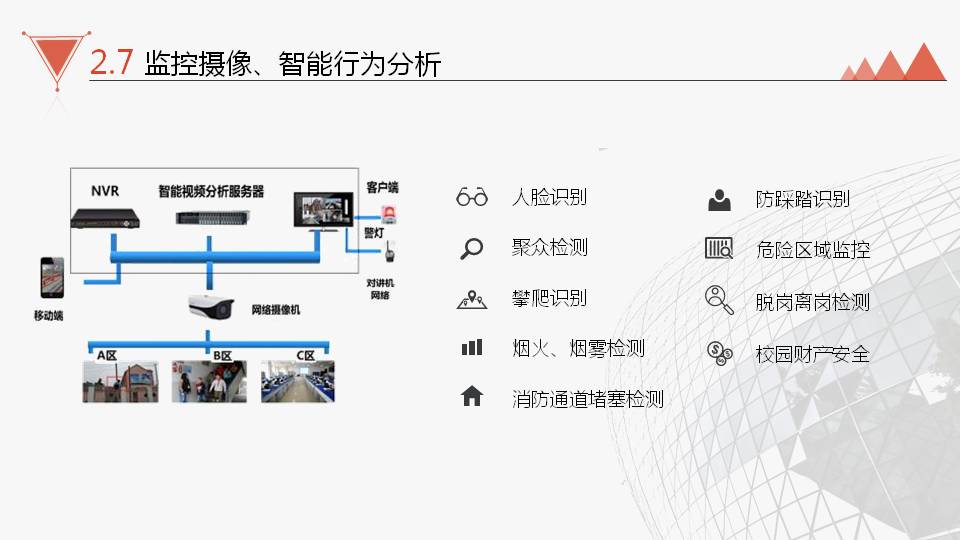Select the client monitor screen image
The height and width of the screenshot is (540, 960).
322,212
